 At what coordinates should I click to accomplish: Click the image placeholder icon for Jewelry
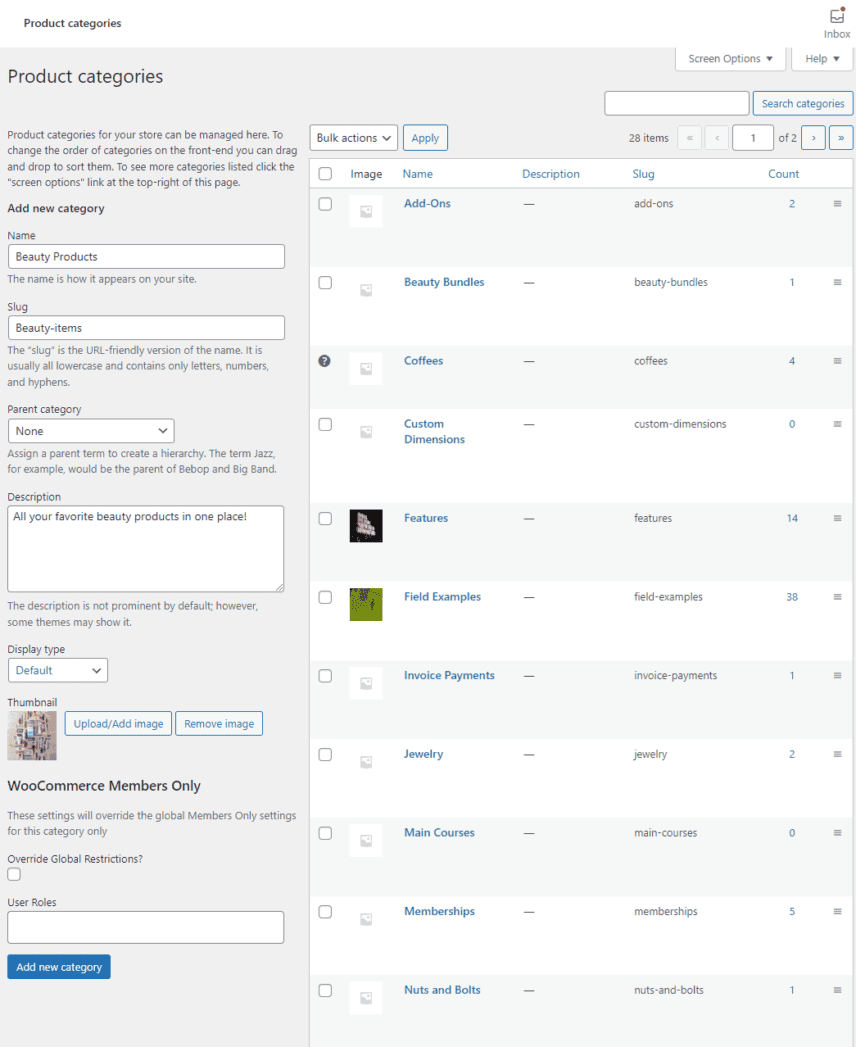365,762
